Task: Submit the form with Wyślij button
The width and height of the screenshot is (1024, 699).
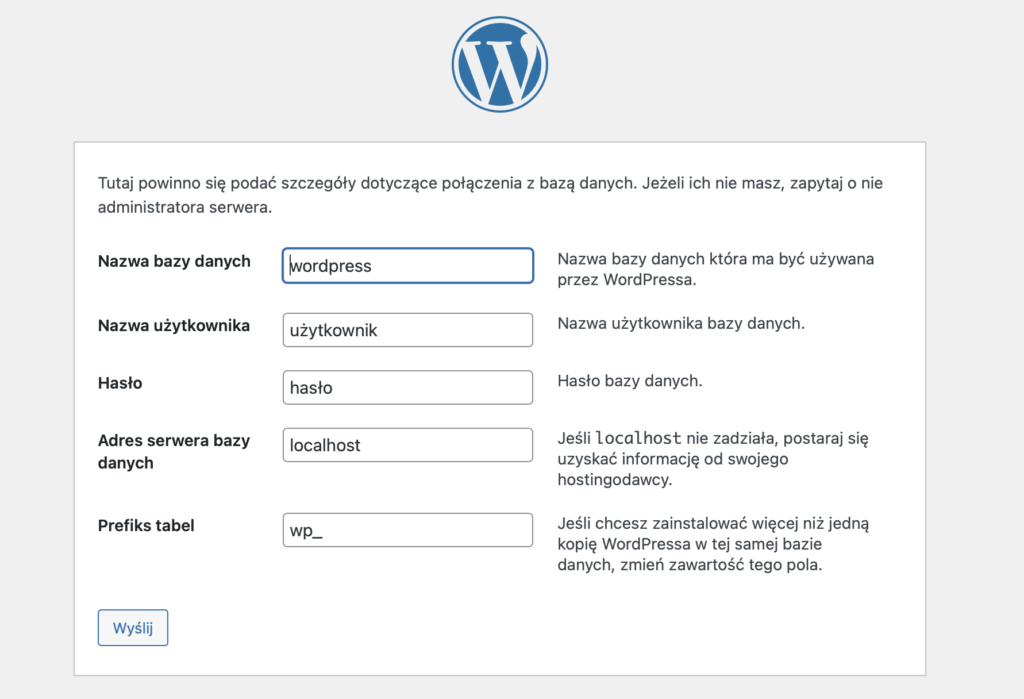Action: pyautogui.click(x=133, y=628)
